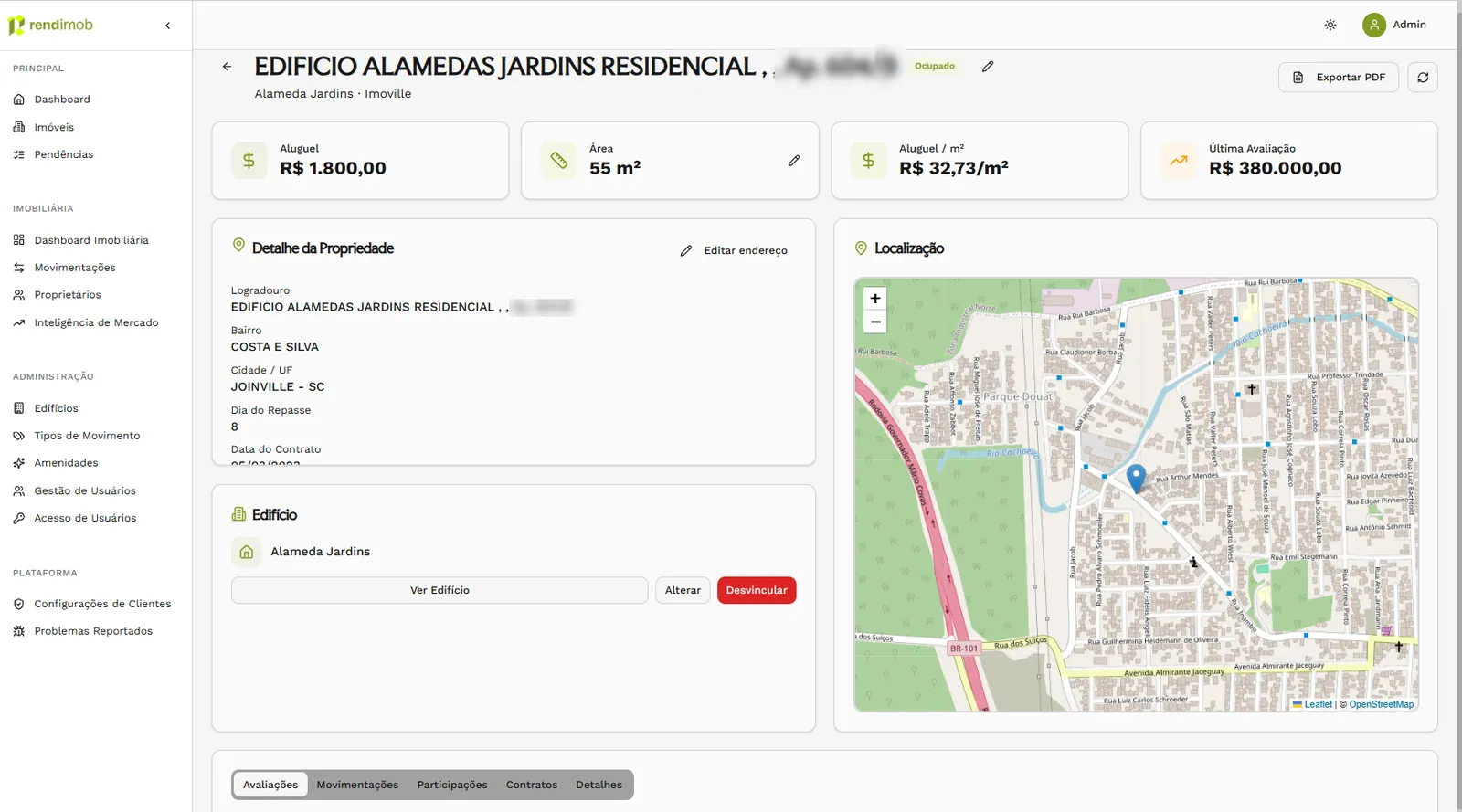Screen dimensions: 1462x812
Task: Click the red Desvincular button
Action: 757,590
